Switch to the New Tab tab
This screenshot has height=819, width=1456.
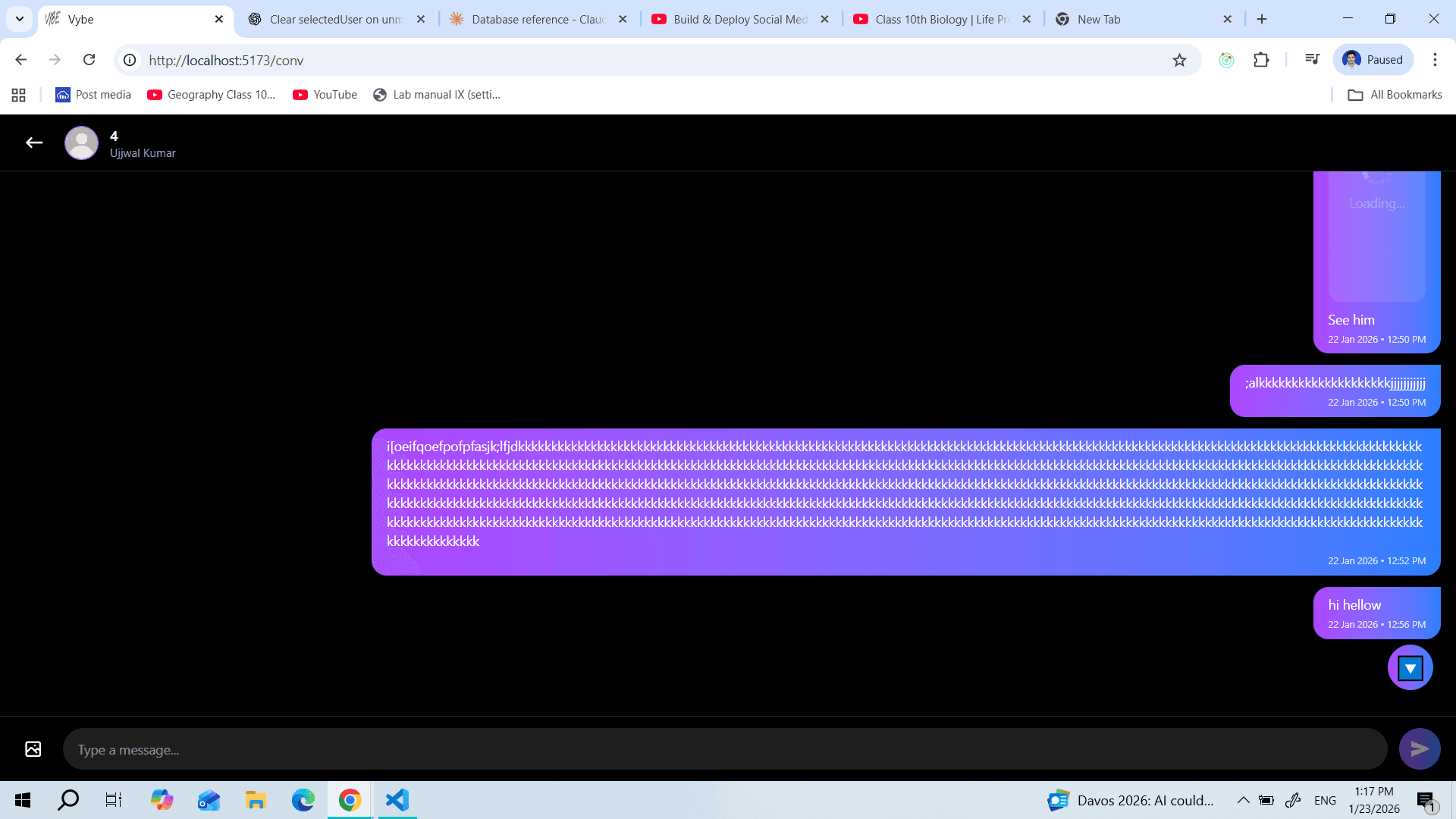point(1098,19)
